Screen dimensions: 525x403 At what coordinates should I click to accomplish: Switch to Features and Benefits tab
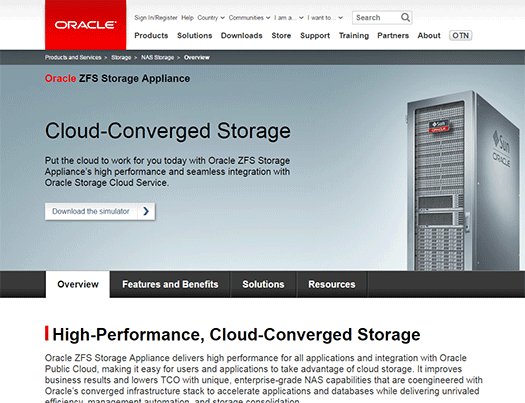click(170, 284)
